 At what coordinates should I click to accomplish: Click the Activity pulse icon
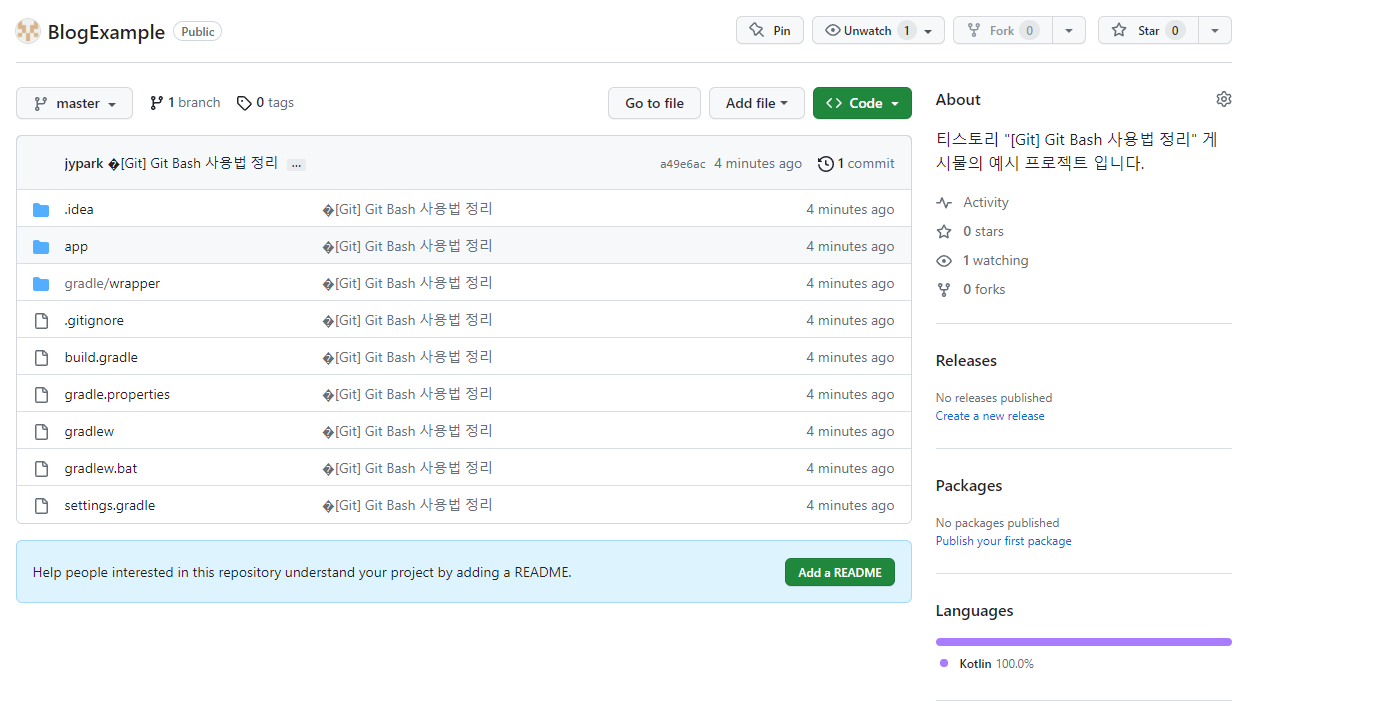tap(944, 203)
